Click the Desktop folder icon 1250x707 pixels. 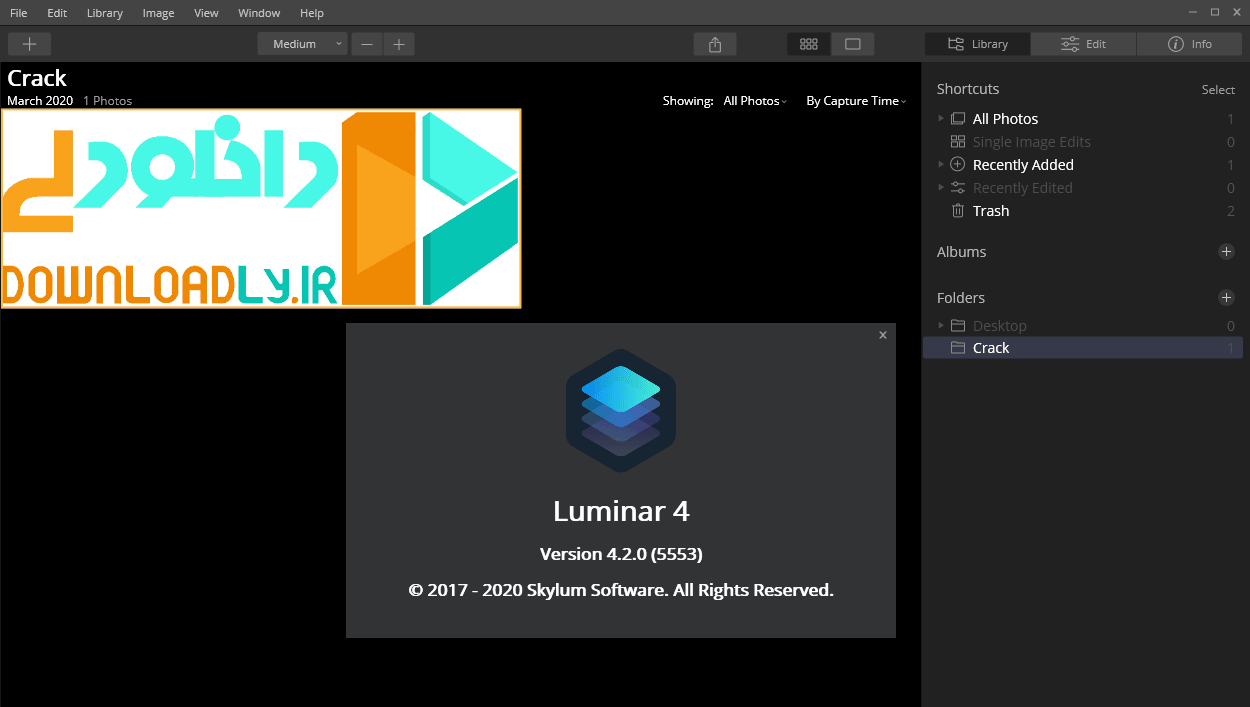click(958, 326)
